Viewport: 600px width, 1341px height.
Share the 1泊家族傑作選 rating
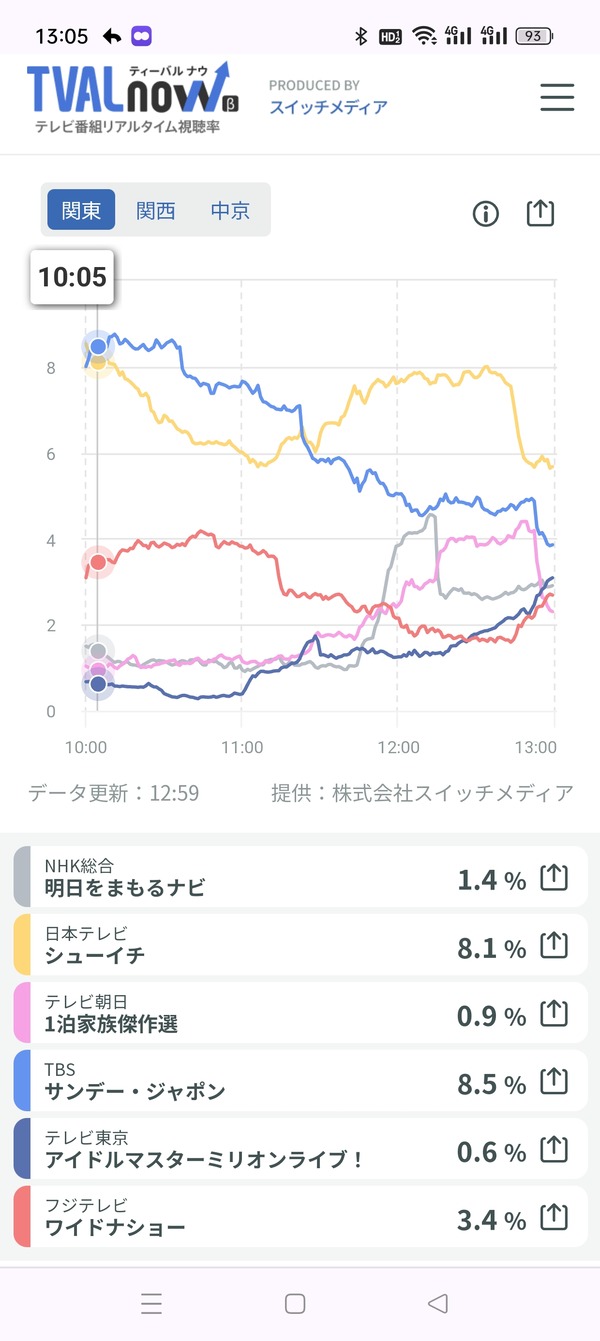point(554,1014)
